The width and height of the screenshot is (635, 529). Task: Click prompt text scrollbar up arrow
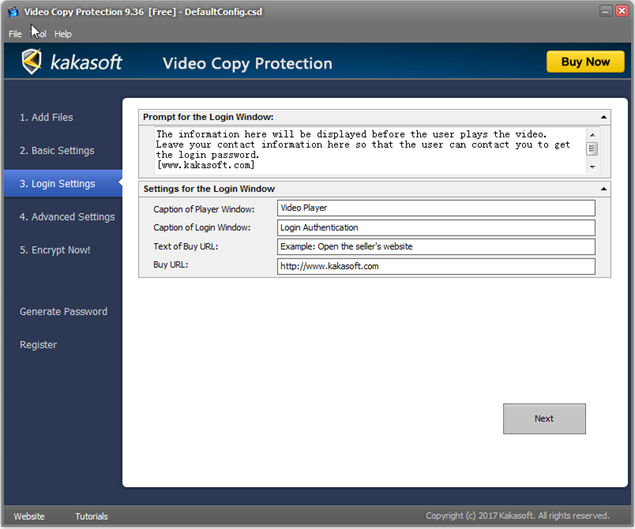pyautogui.click(x=592, y=135)
